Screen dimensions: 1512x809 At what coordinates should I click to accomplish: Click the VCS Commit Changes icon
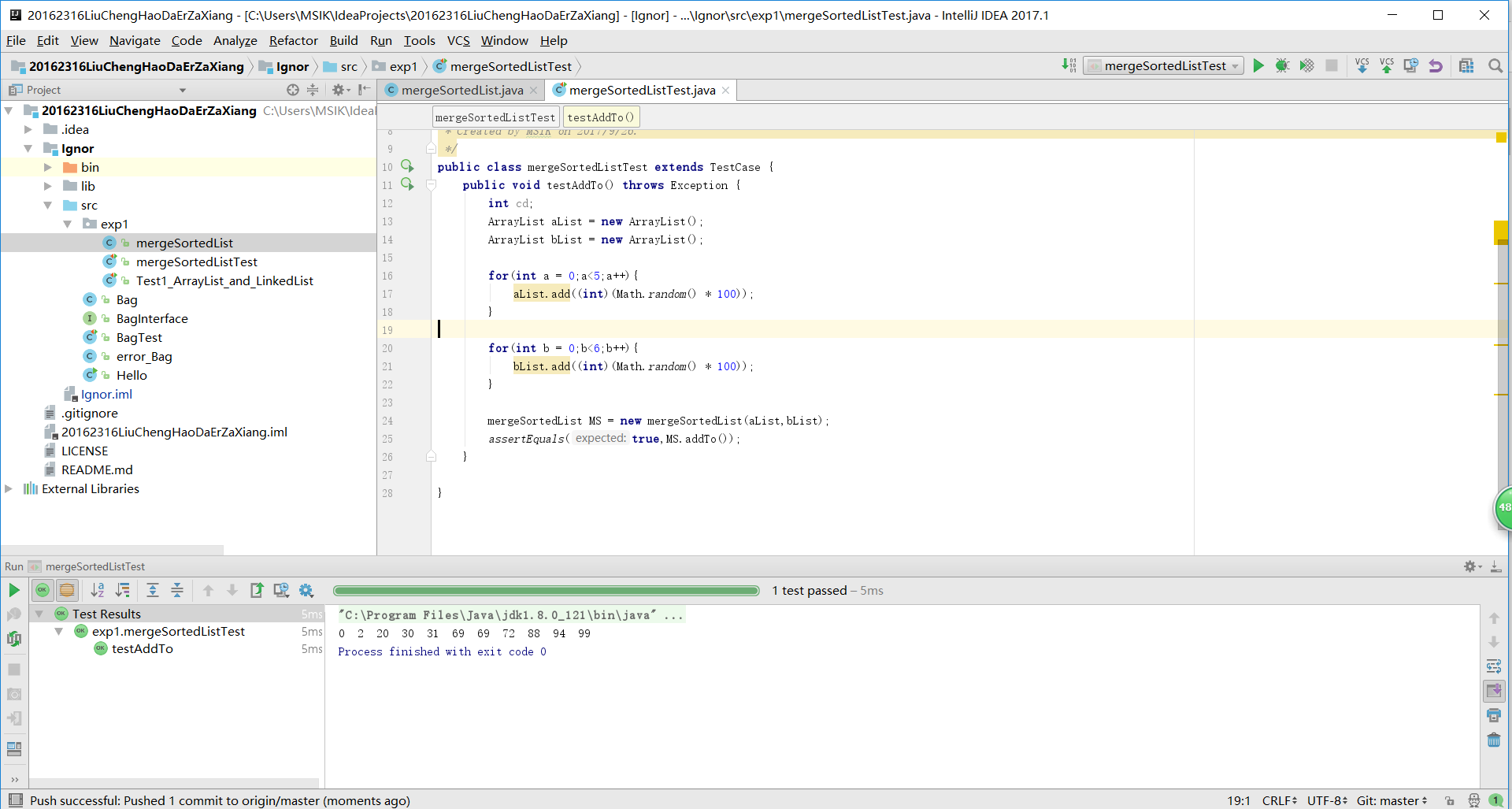(x=1387, y=65)
